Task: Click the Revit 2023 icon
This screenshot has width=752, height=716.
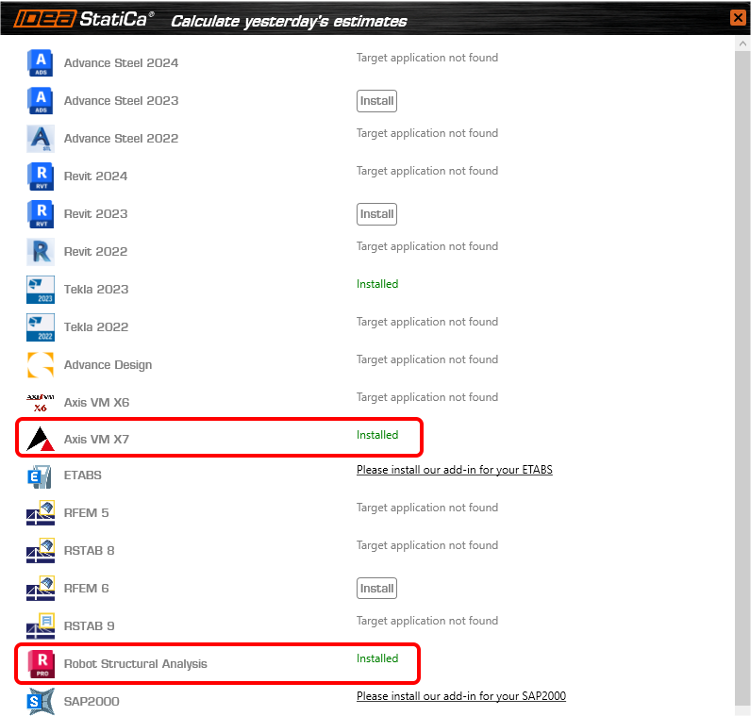Action: [x=40, y=214]
